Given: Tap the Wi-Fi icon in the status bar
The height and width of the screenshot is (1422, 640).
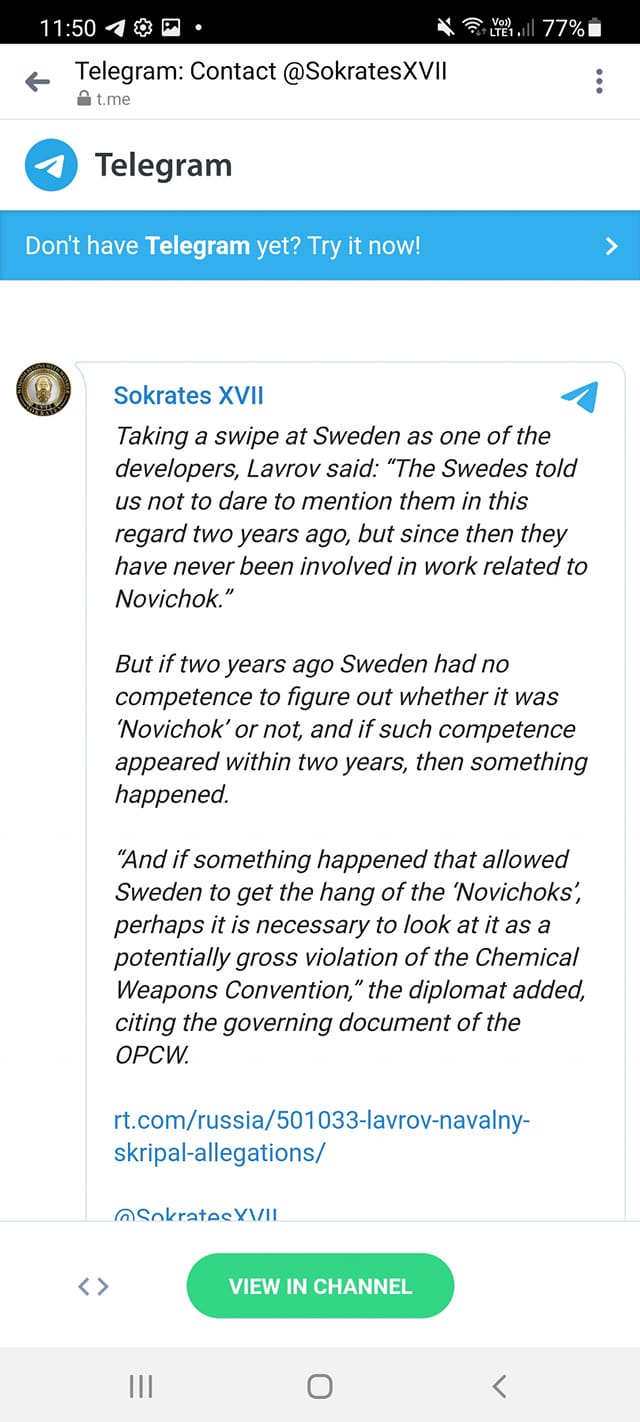Looking at the screenshot, I should [472, 24].
